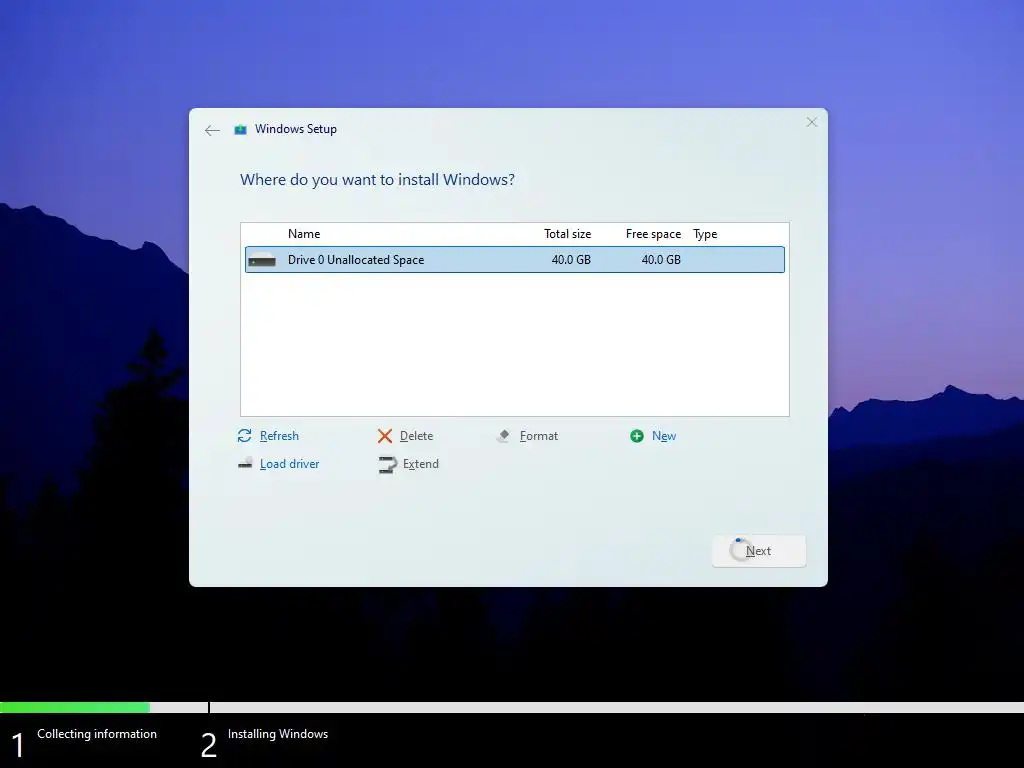Image resolution: width=1024 pixels, height=768 pixels.
Task: Click the 40.0 GB total size value
Action: click(571, 259)
